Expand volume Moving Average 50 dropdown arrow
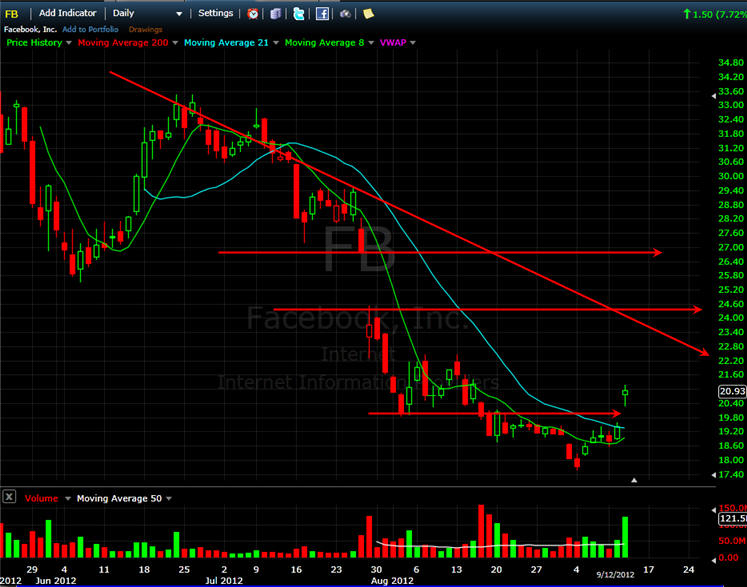Viewport: 747px width, 587px height. [169, 499]
